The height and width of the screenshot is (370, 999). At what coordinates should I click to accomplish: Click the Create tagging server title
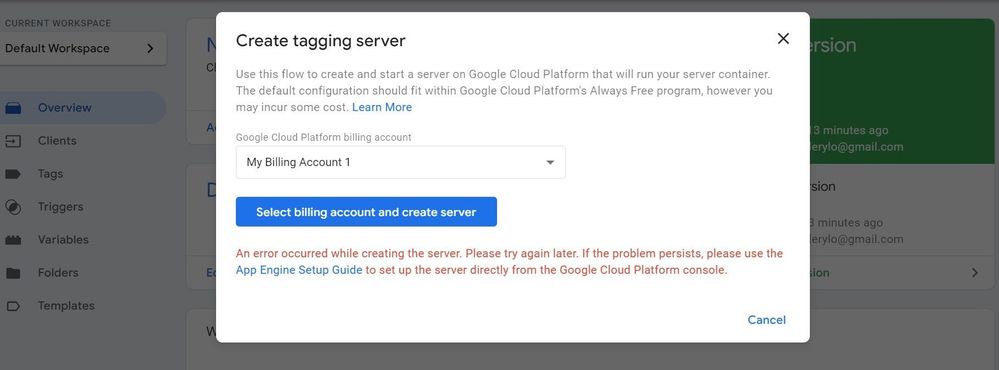pos(320,41)
